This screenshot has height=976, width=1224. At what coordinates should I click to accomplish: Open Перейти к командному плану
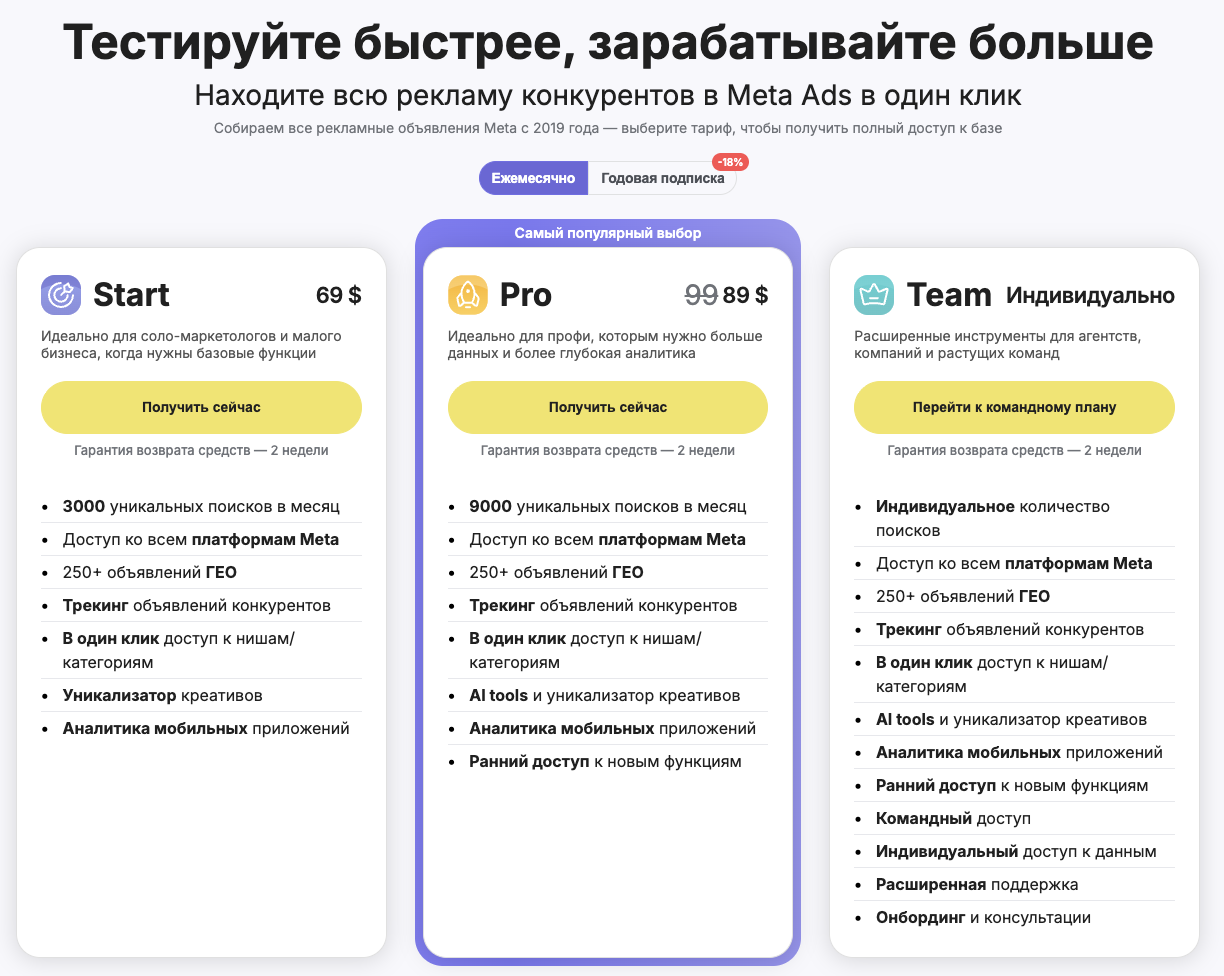[1014, 407]
